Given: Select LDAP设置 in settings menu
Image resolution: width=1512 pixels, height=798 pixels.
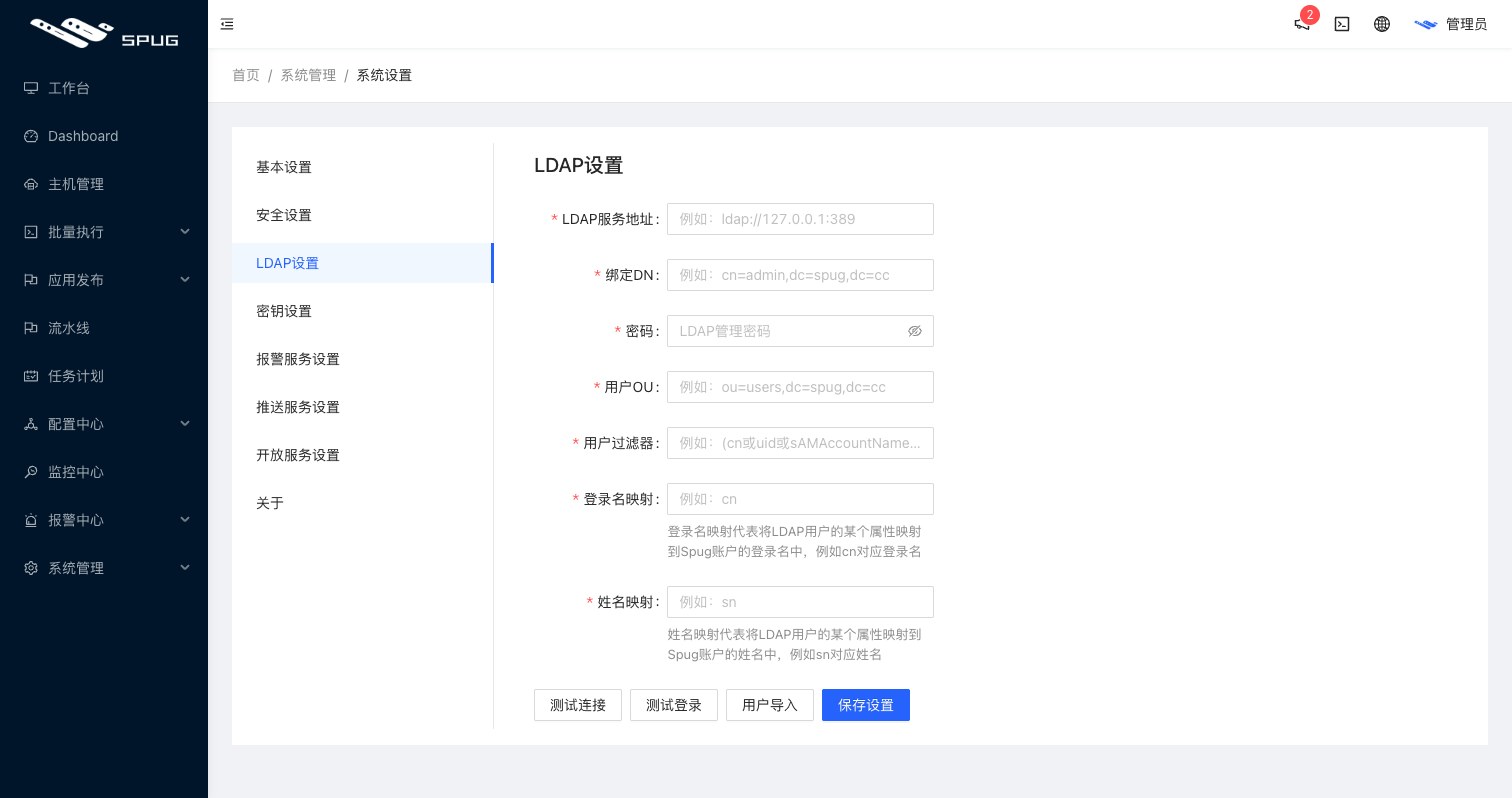Looking at the screenshot, I should pos(362,263).
